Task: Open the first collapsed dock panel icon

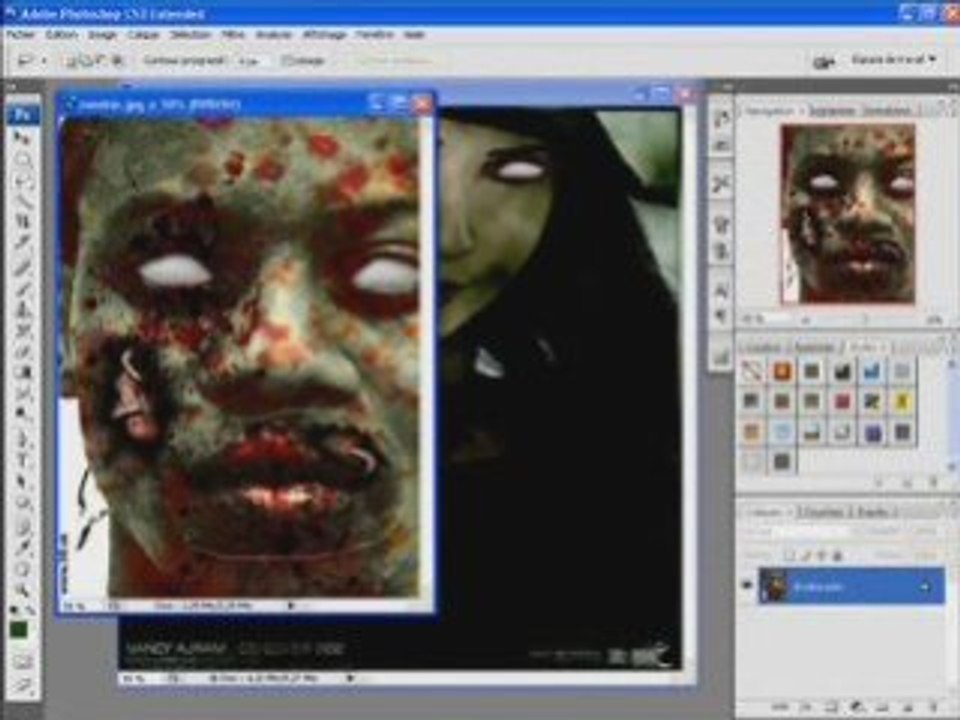Action: click(721, 118)
